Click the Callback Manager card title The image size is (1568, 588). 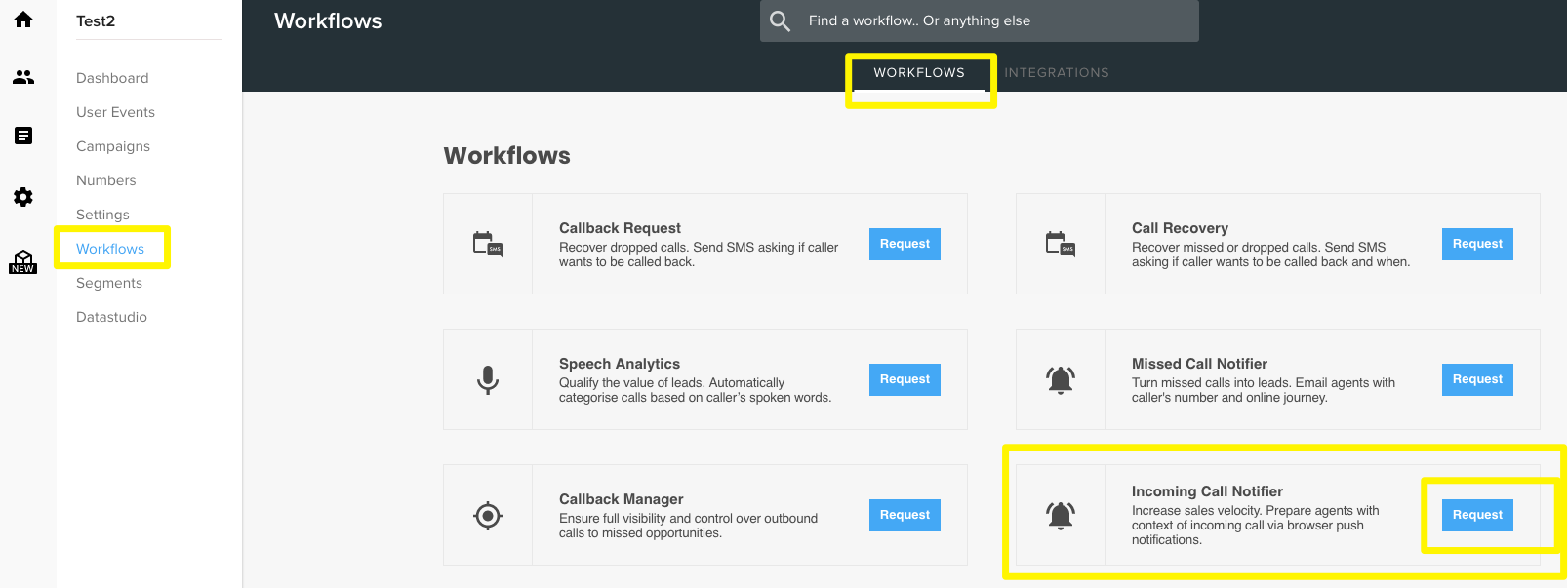tap(622, 499)
